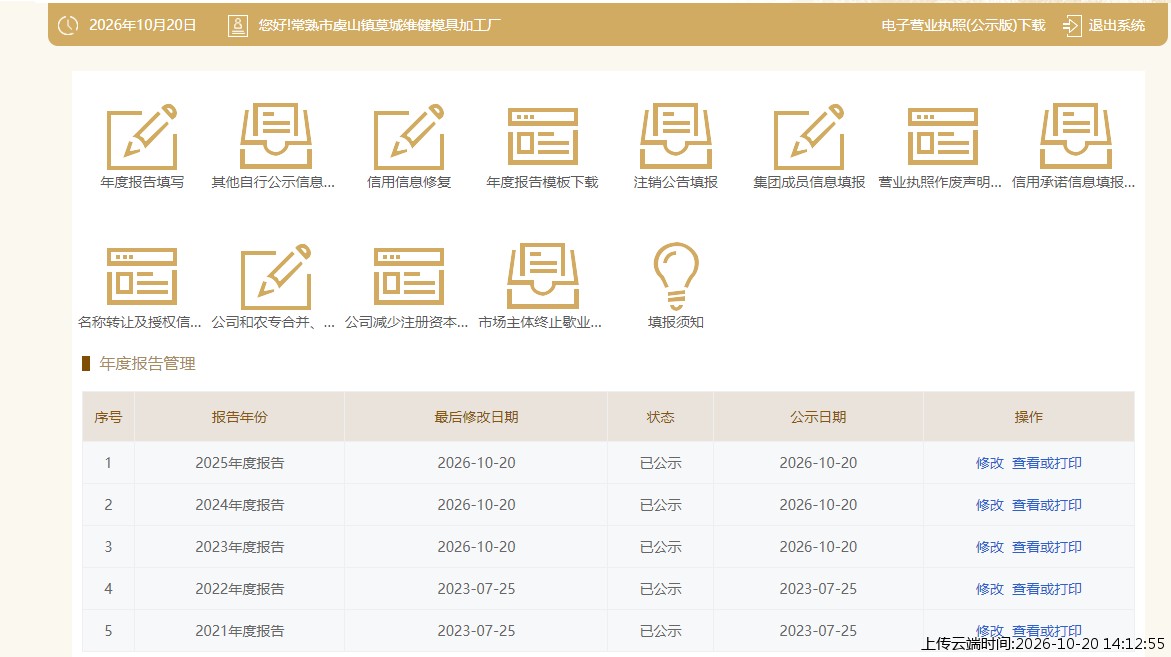
Task: Open 名称转让及授权信息 icon
Action: pos(142,276)
